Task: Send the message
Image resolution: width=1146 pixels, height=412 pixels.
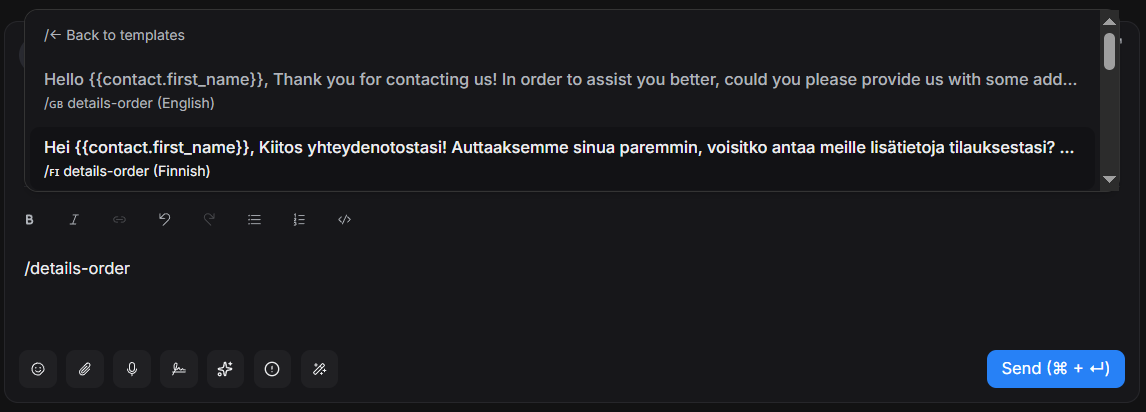Action: pos(1055,369)
